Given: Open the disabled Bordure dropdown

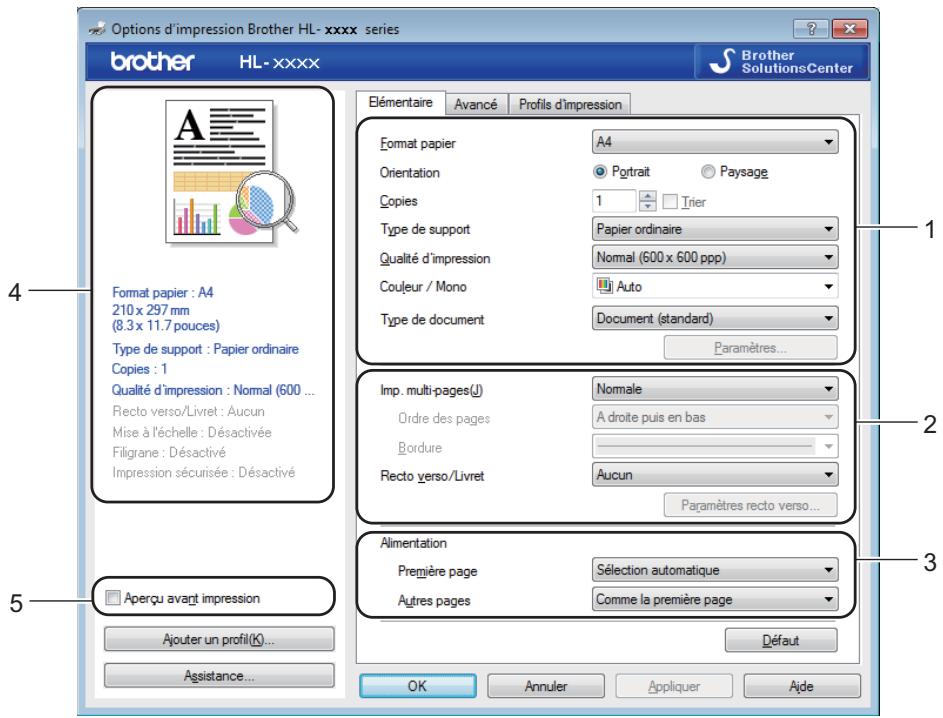Looking at the screenshot, I should tap(714, 446).
